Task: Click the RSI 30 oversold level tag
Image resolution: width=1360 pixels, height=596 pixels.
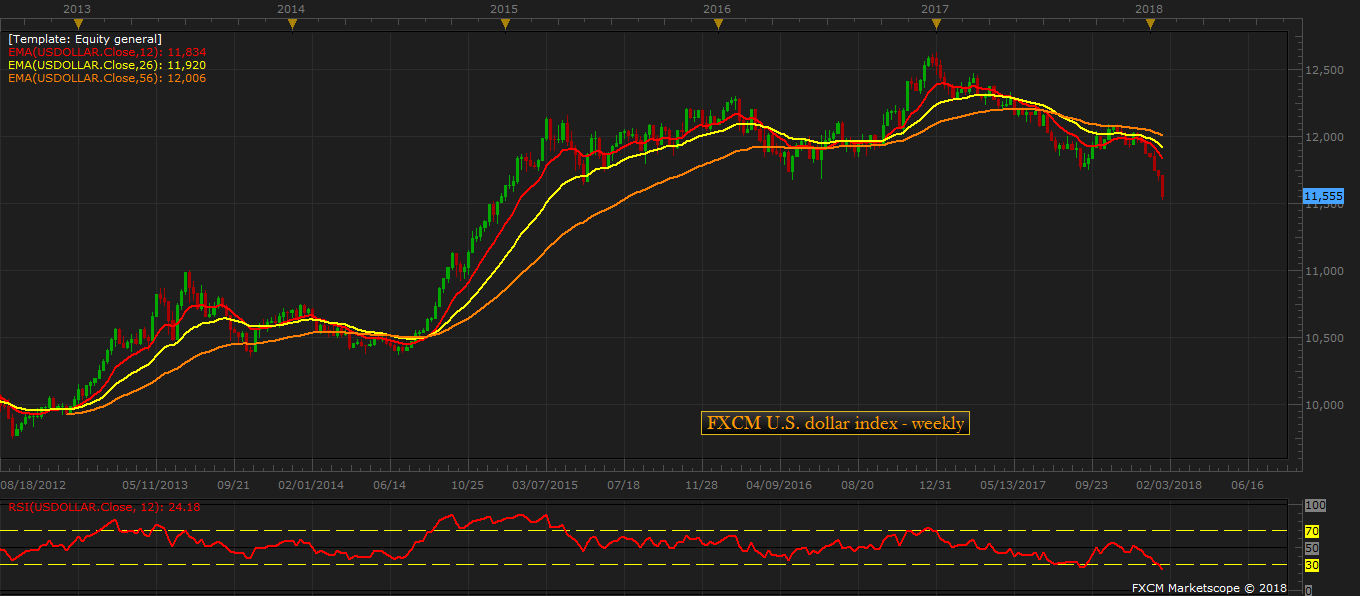Action: click(x=1311, y=566)
